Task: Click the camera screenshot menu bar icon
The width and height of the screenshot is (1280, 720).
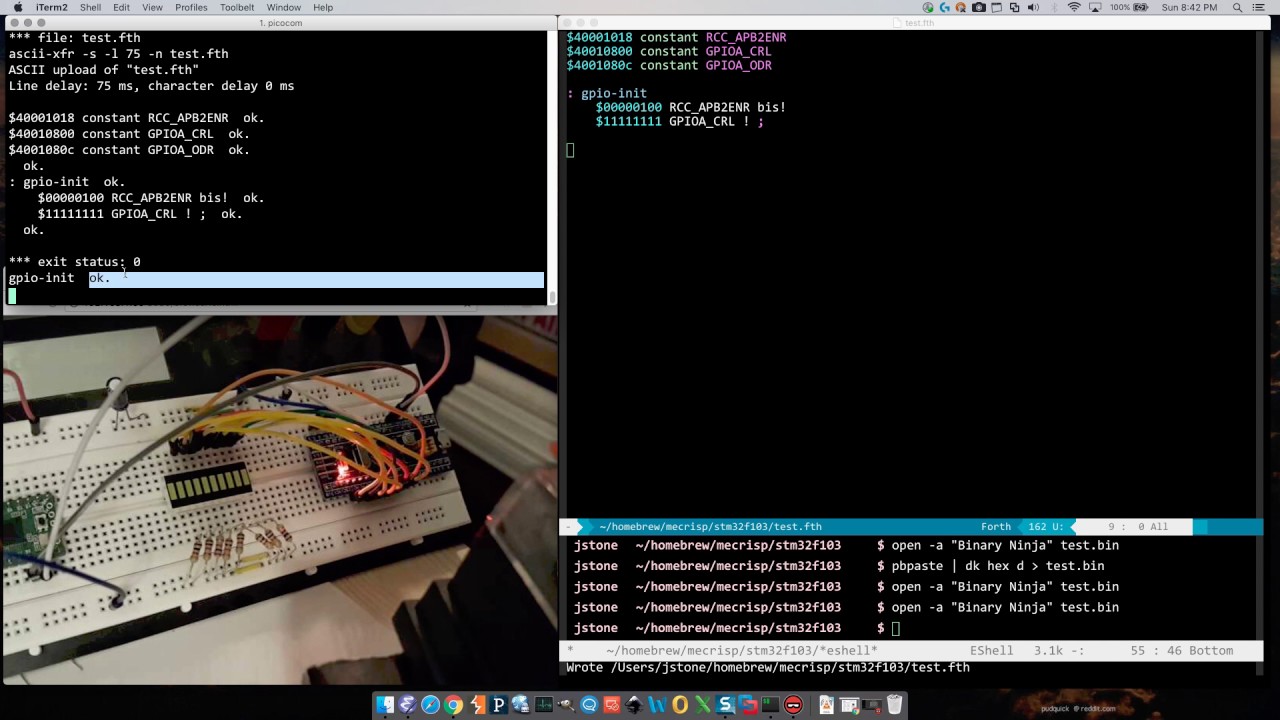Action: (x=979, y=7)
